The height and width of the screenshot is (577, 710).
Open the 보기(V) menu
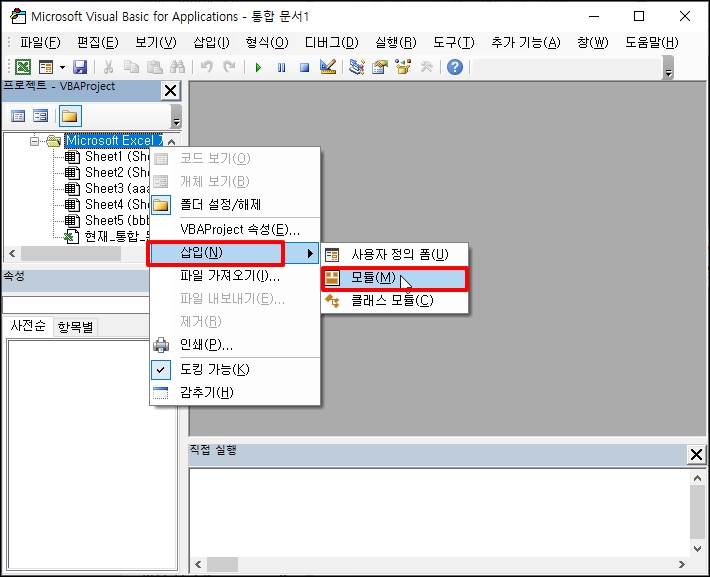[x=156, y=43]
